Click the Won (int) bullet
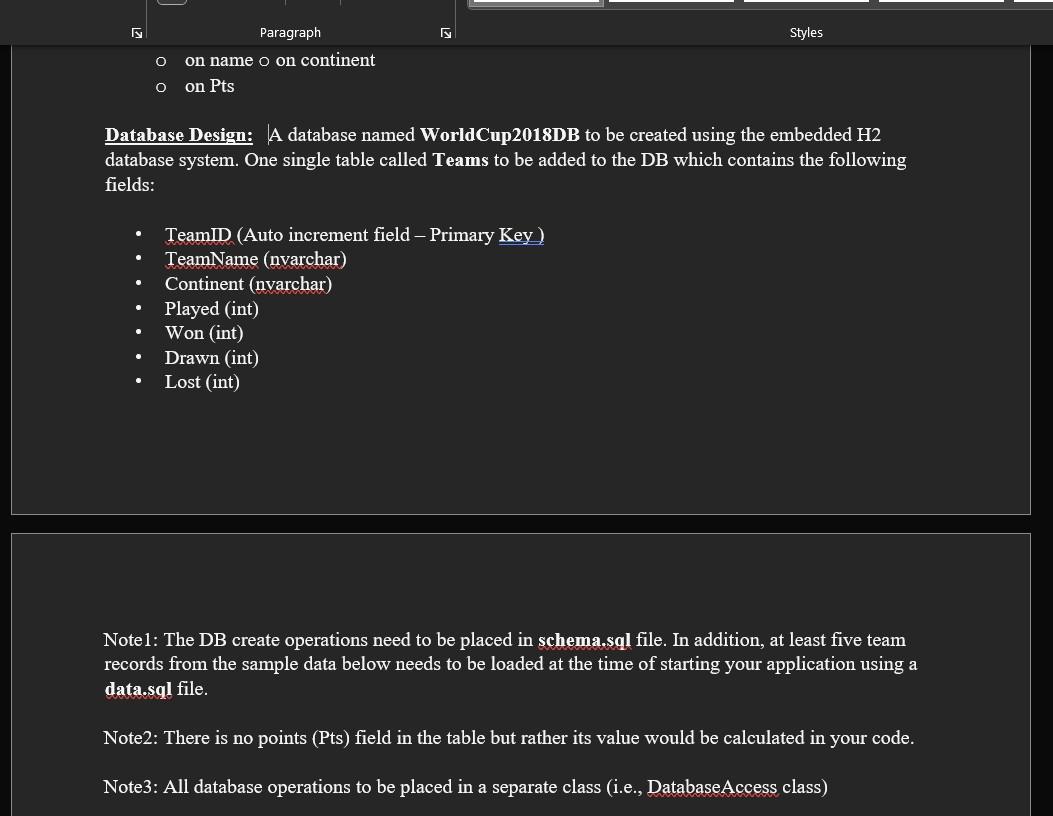The width and height of the screenshot is (1053, 816). [204, 332]
